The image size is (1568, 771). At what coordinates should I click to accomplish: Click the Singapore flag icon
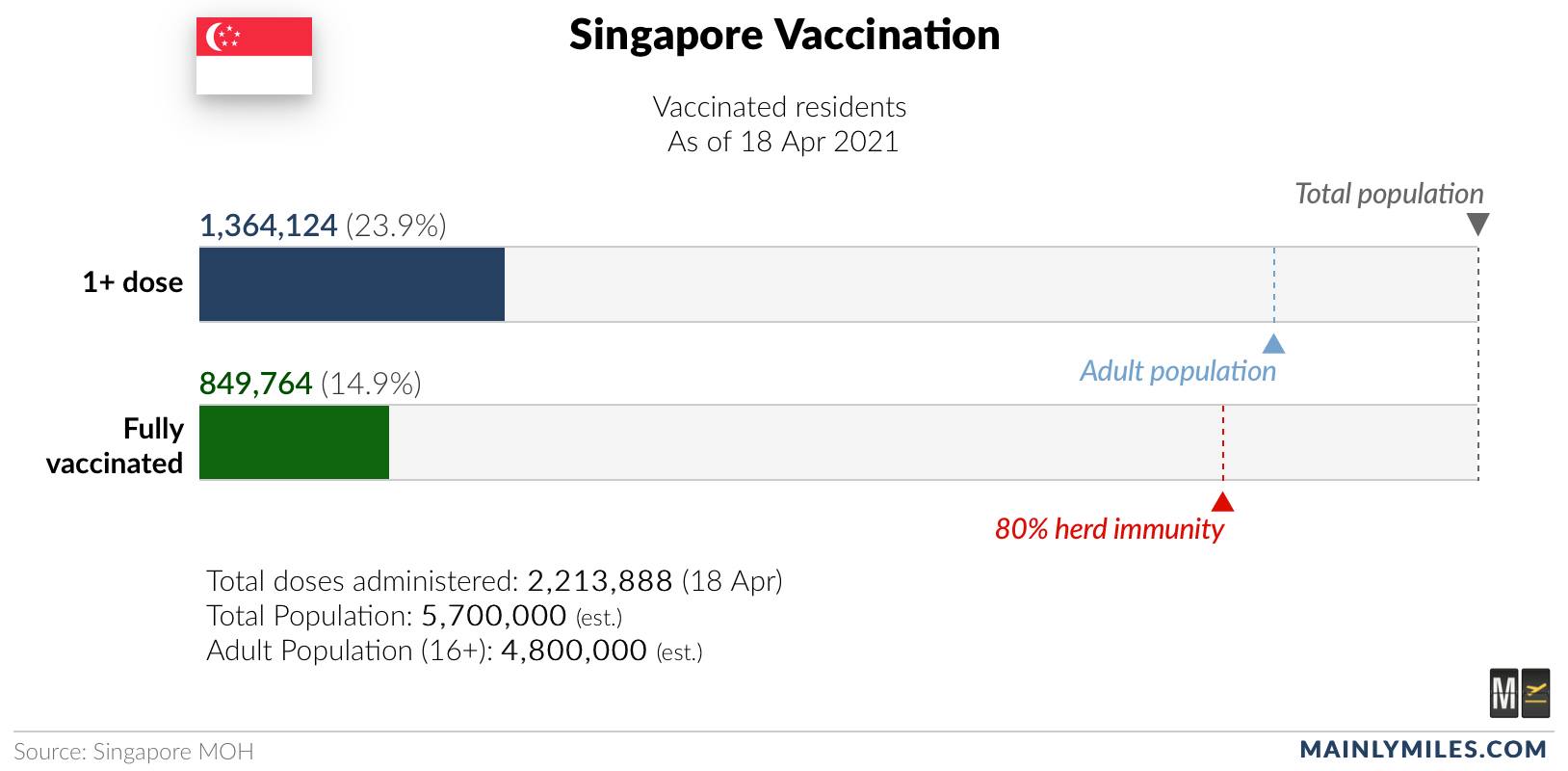(254, 56)
